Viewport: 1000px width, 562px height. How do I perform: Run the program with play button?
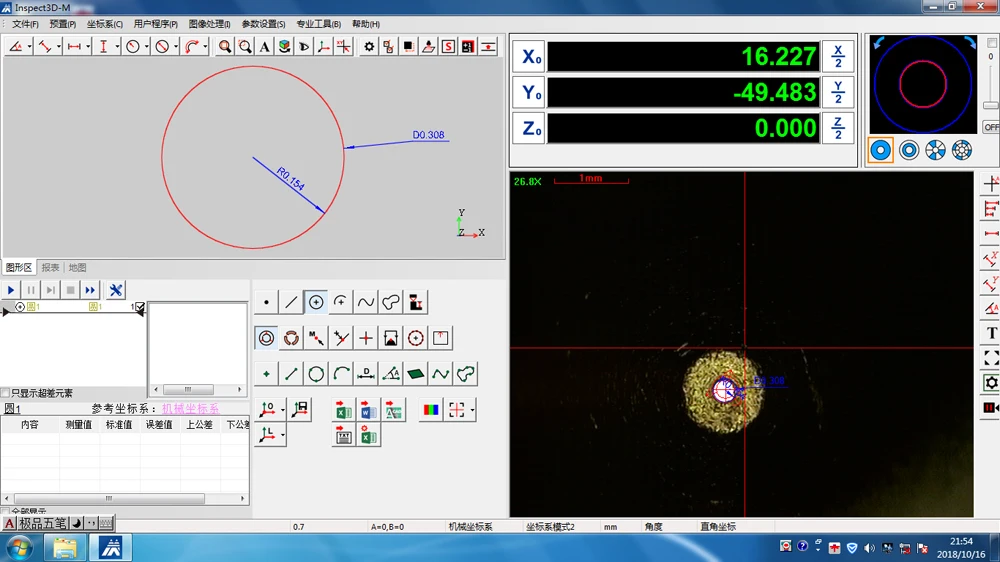[x=11, y=290]
